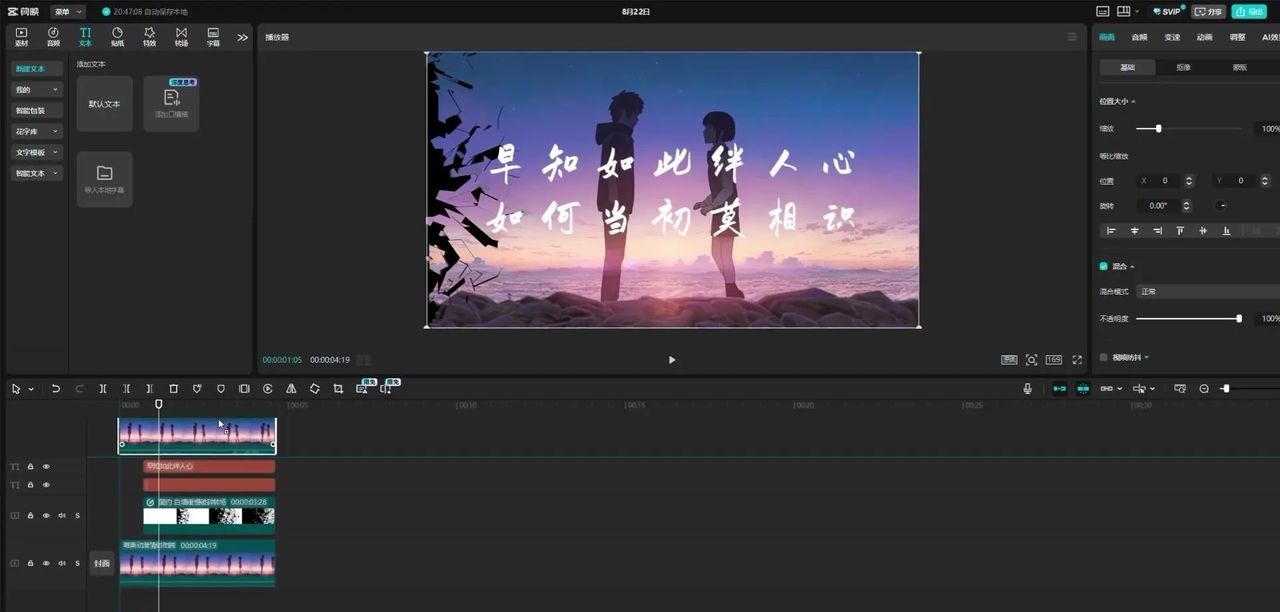Image resolution: width=1280 pixels, height=612 pixels.
Task: Click the mirror flip icon
Action: (291, 389)
